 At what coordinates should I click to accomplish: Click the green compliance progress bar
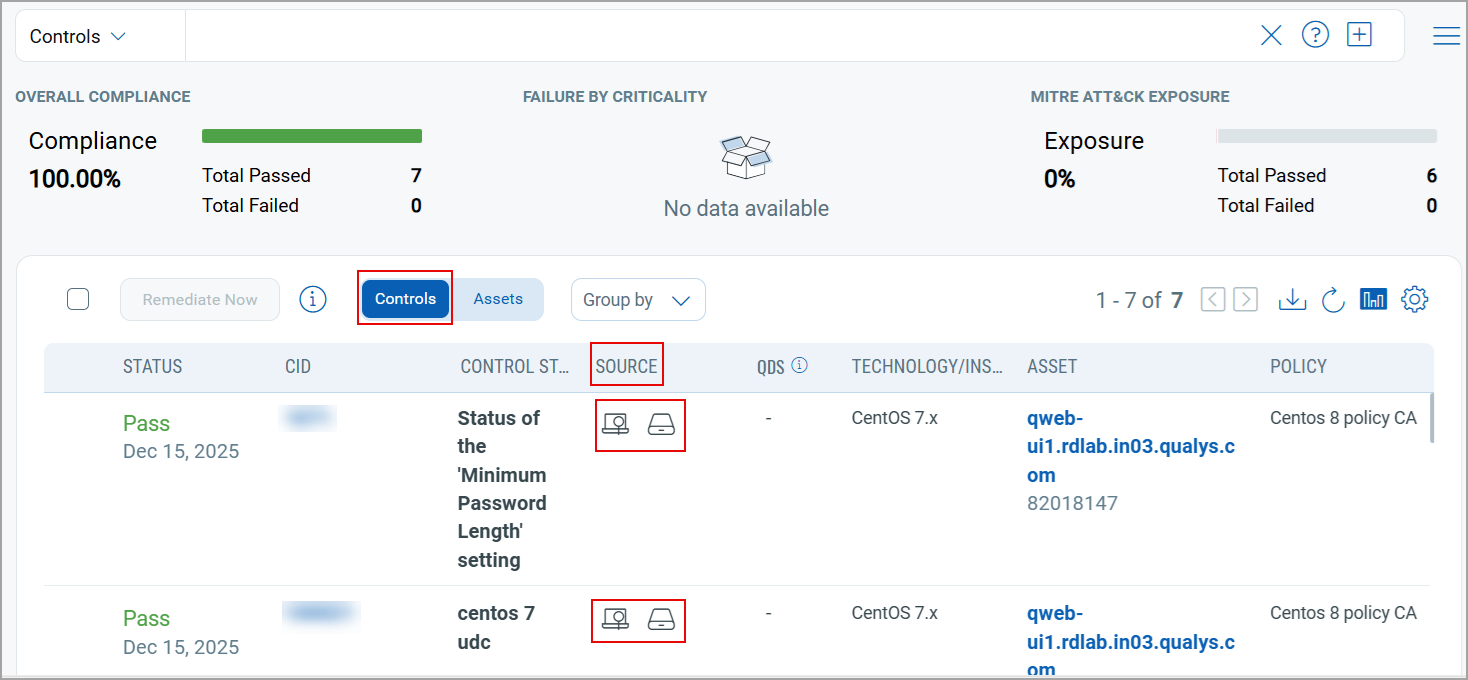pos(311,135)
